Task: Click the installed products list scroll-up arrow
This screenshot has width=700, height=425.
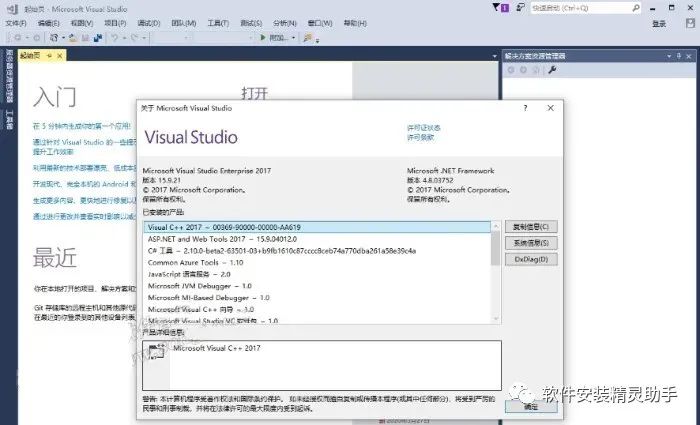Action: pyautogui.click(x=496, y=227)
